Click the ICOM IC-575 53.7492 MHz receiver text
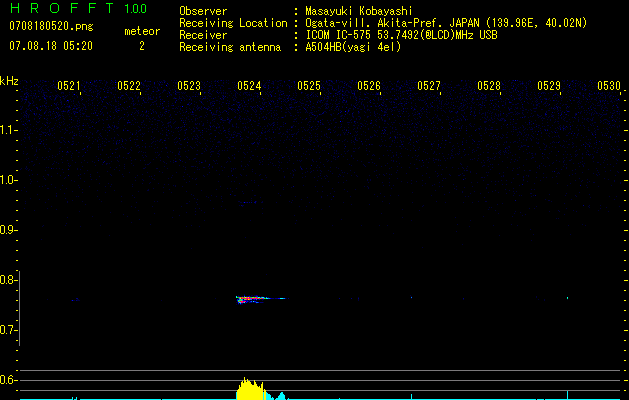 [x=401, y=35]
